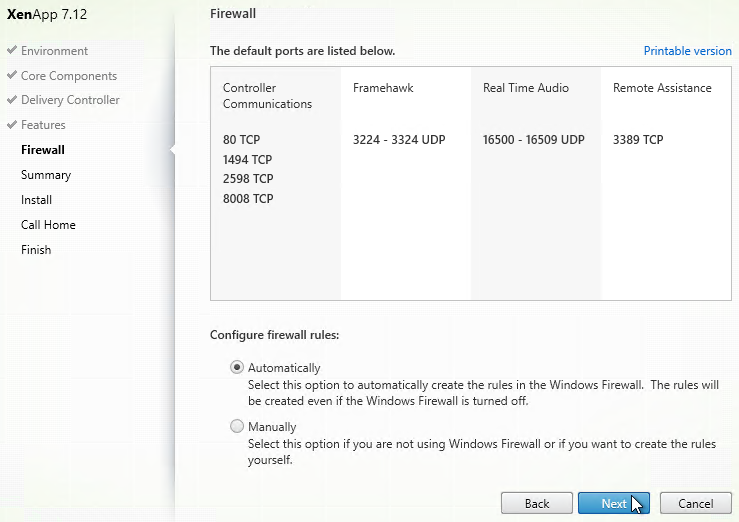Select the Finish step in sidebar

pos(36,250)
